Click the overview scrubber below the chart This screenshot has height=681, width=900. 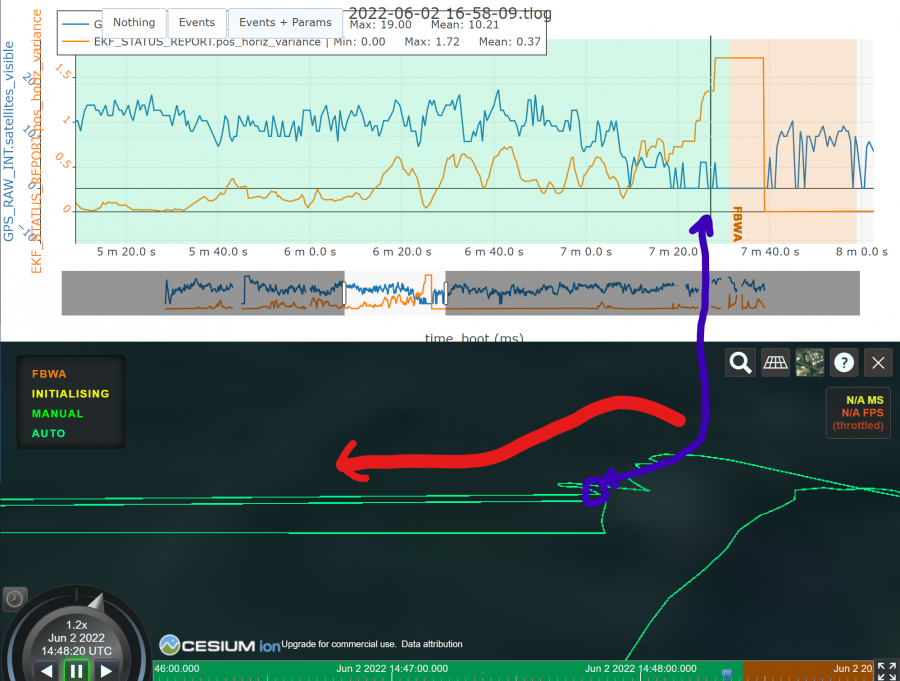point(395,293)
